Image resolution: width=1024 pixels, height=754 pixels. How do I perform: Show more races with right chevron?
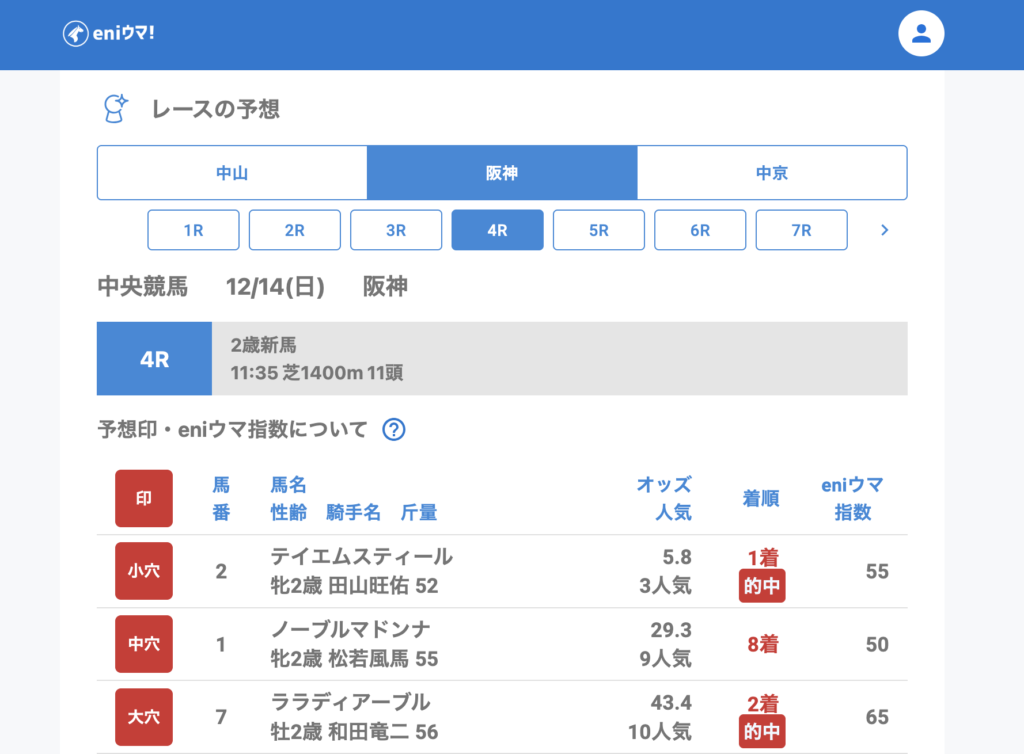[x=883, y=230]
